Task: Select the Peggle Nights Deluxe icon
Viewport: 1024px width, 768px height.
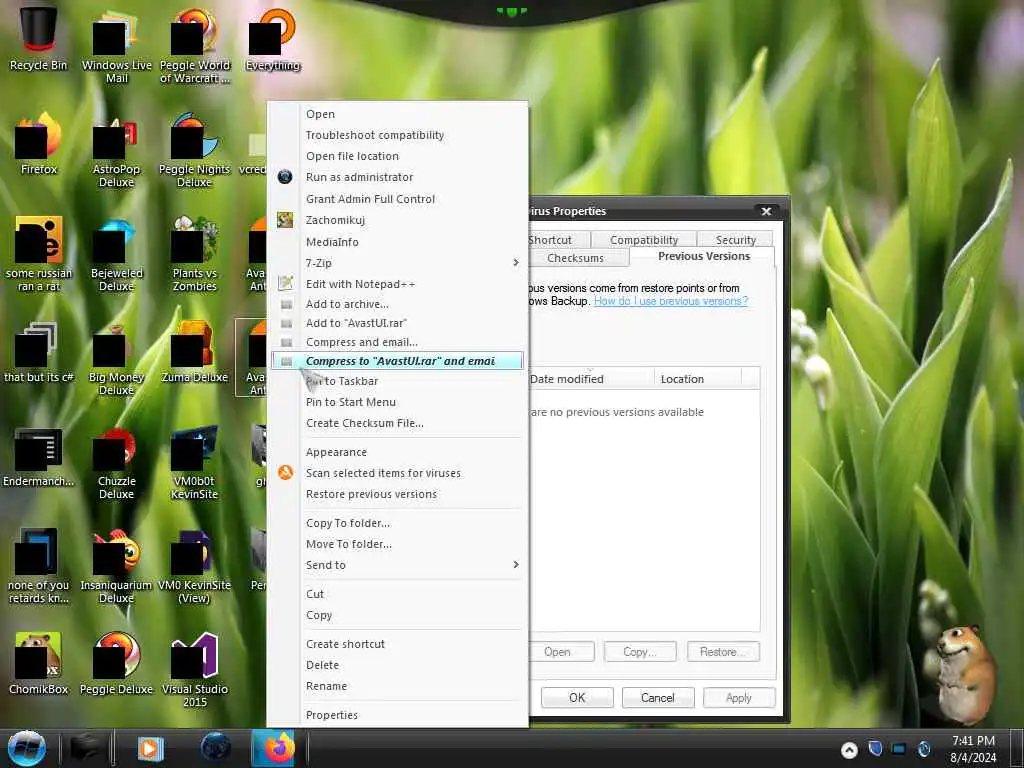Action: 195,149
